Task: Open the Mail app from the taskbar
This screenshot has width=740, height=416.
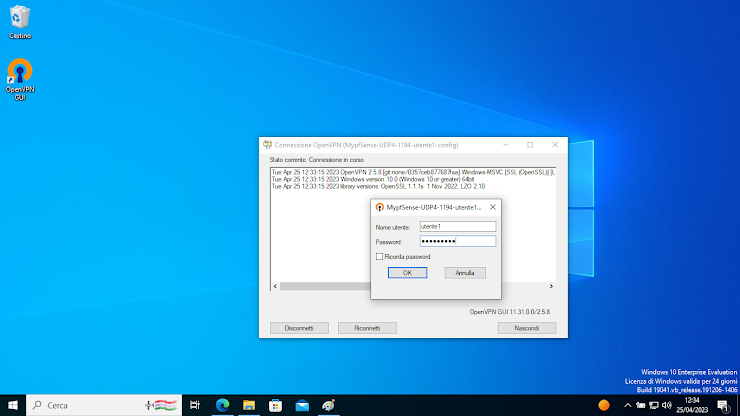Action: [302, 405]
